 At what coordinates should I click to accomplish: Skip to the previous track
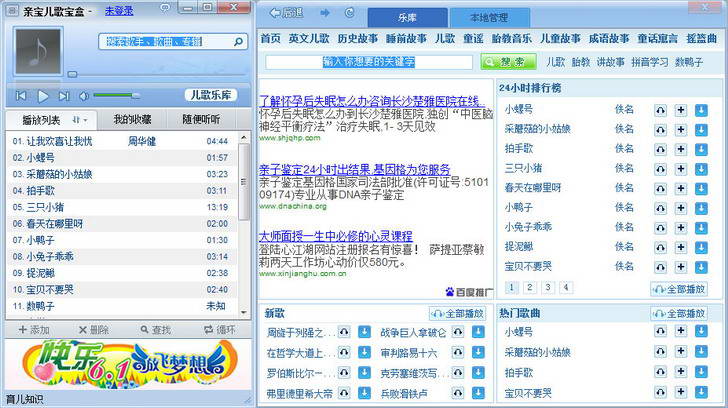pyautogui.click(x=21, y=96)
